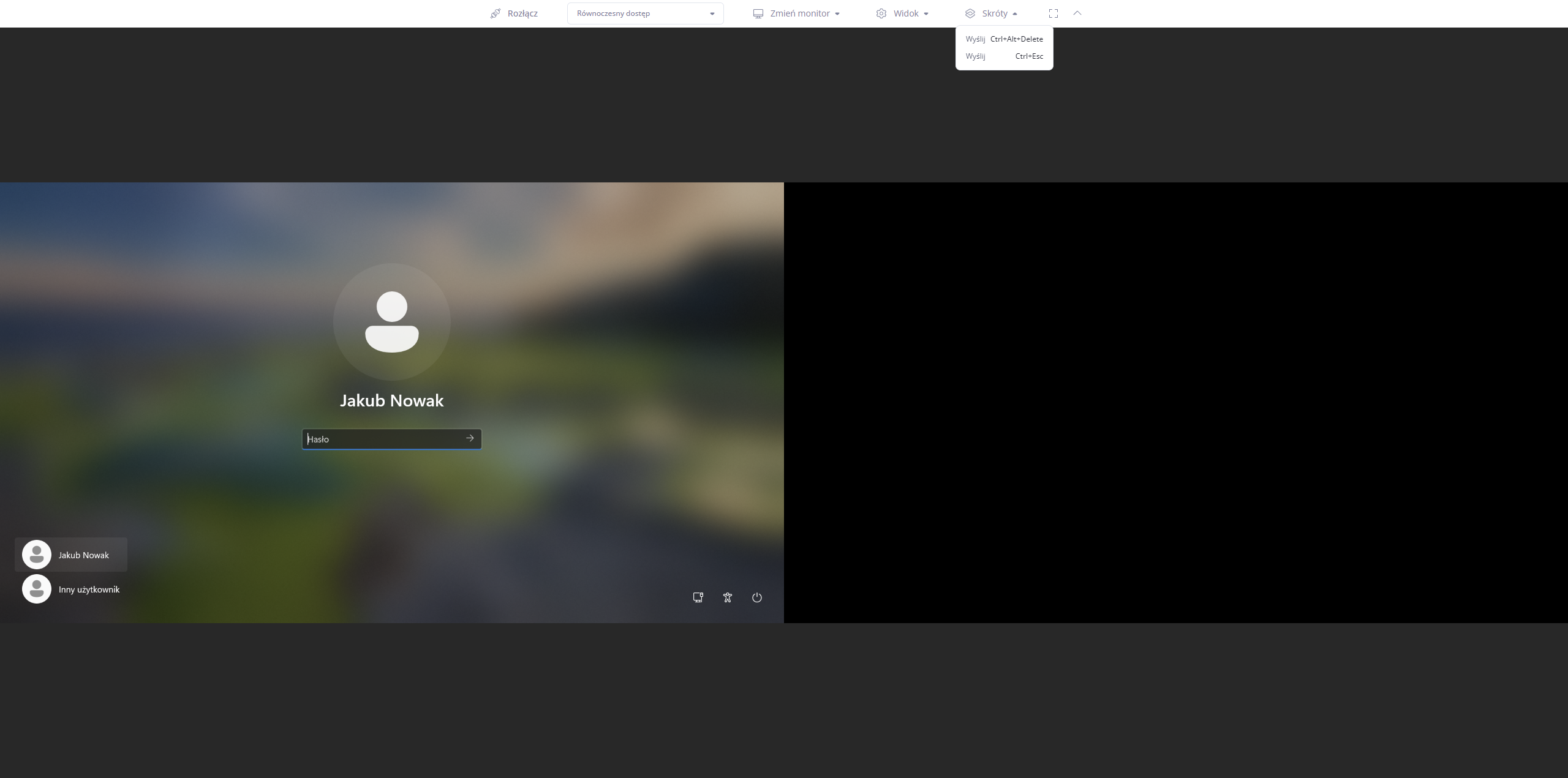Open the Równoczesny dostęp dropdown
The image size is (1568, 778).
tap(645, 13)
